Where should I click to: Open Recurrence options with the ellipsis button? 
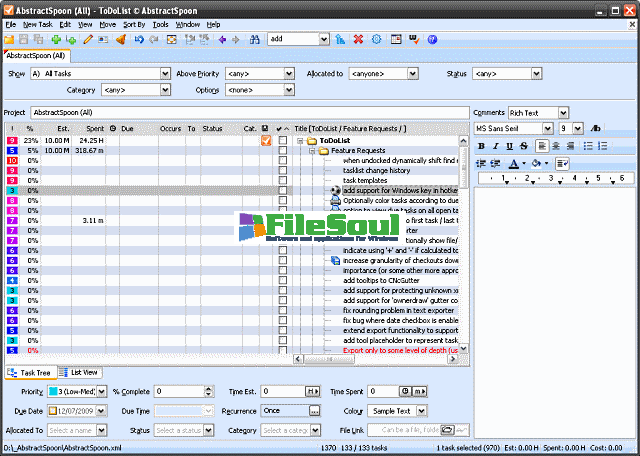tap(314, 411)
